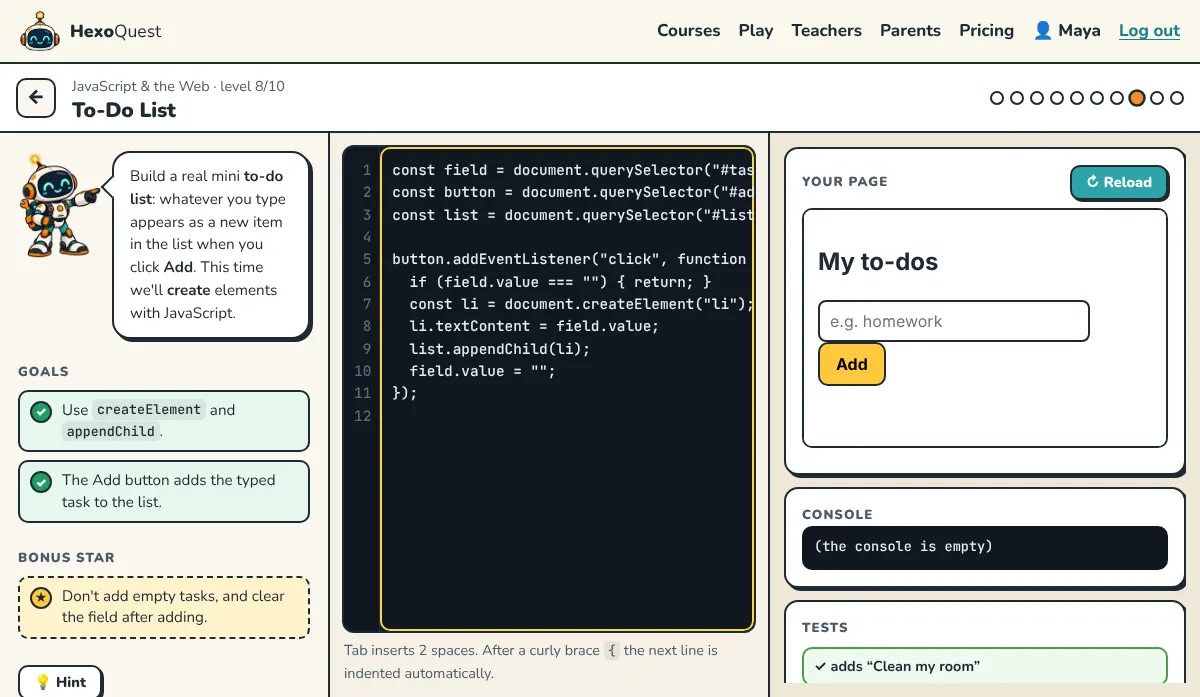This screenshot has height=697, width=1200.
Task: Click code line 'field.value = "";'
Action: pyautogui.click(x=482, y=370)
